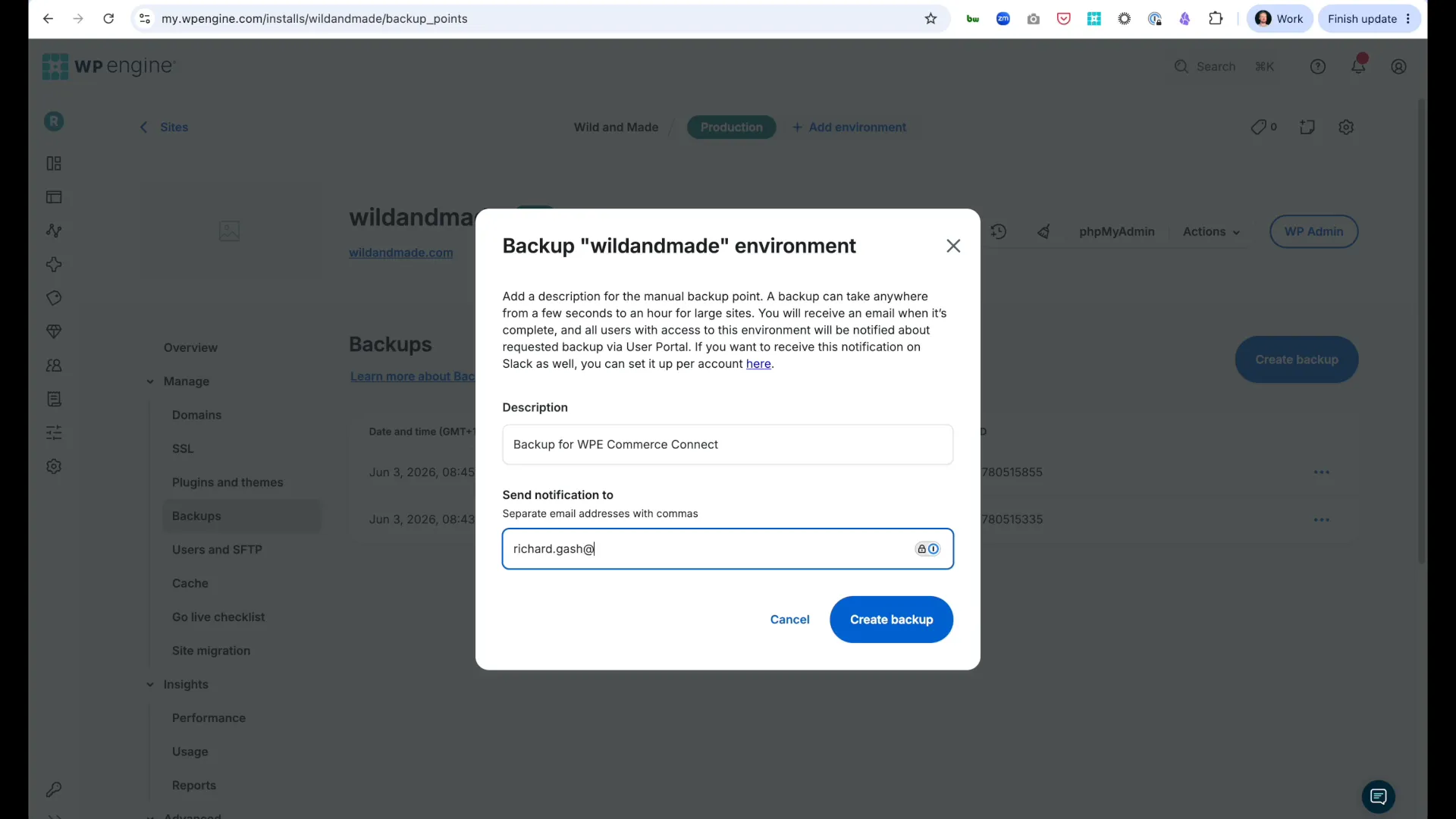The height and width of the screenshot is (819, 1456).
Task: Open WP Admin
Action: 1313,231
